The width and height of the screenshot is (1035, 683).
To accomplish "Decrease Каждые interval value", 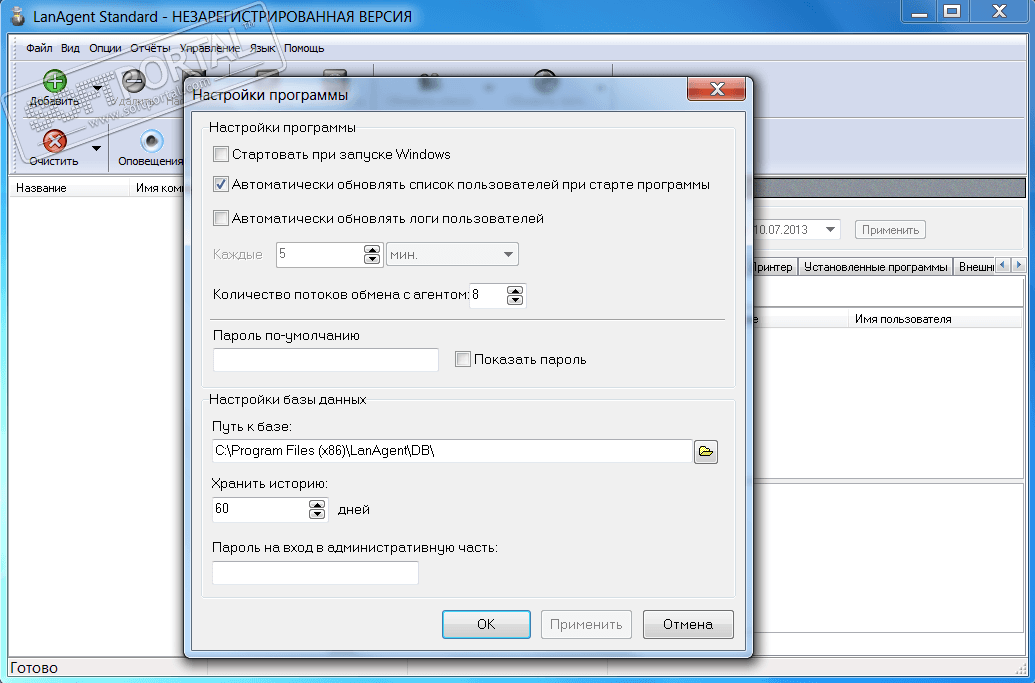I will [x=372, y=259].
